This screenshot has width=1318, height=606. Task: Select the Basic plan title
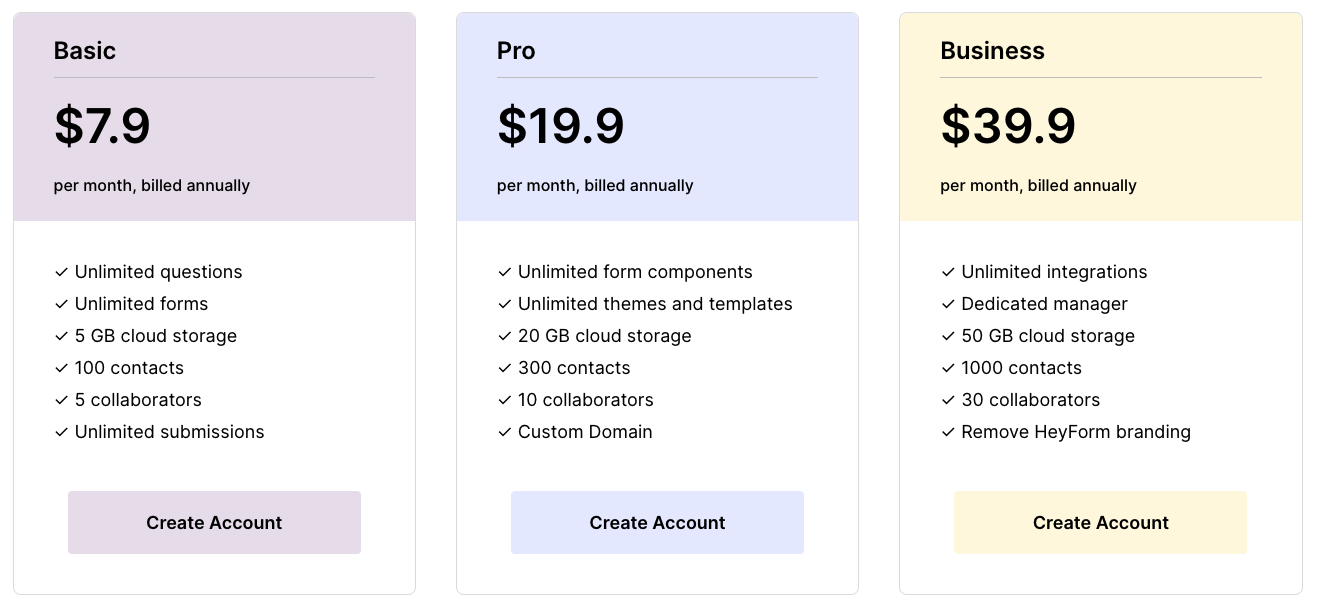coord(85,51)
